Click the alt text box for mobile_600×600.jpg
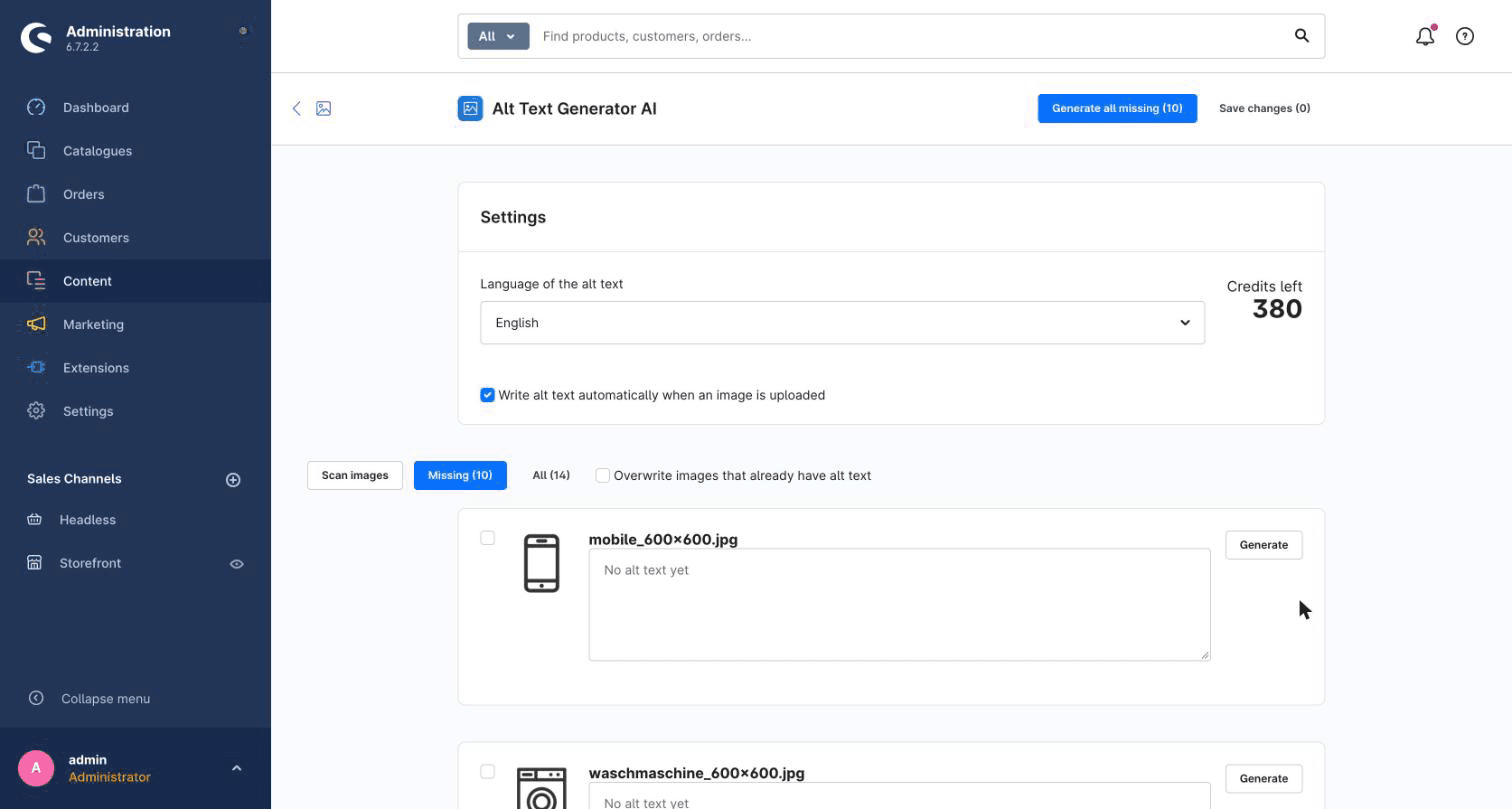Screen dimensions: 1512x809 [x=899, y=604]
